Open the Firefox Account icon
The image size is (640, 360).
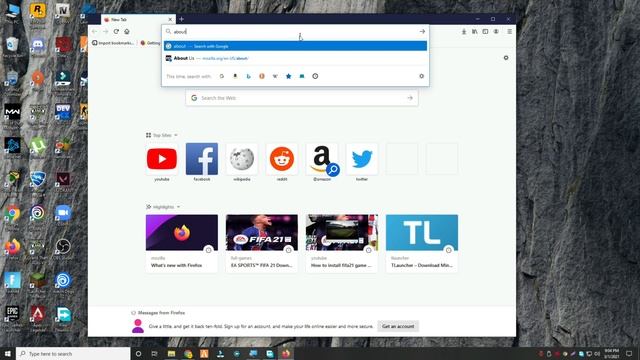[x=496, y=31]
